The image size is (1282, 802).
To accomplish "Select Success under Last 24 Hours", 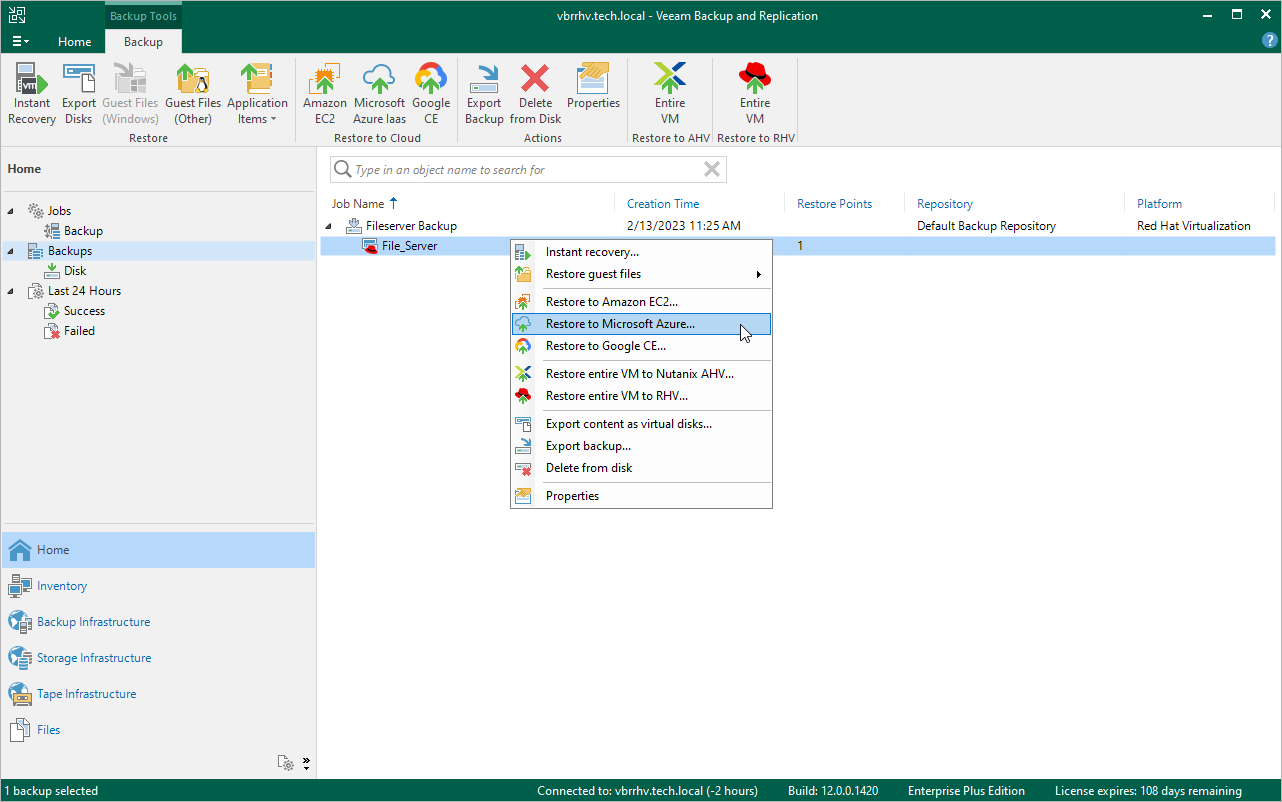I will tap(84, 311).
